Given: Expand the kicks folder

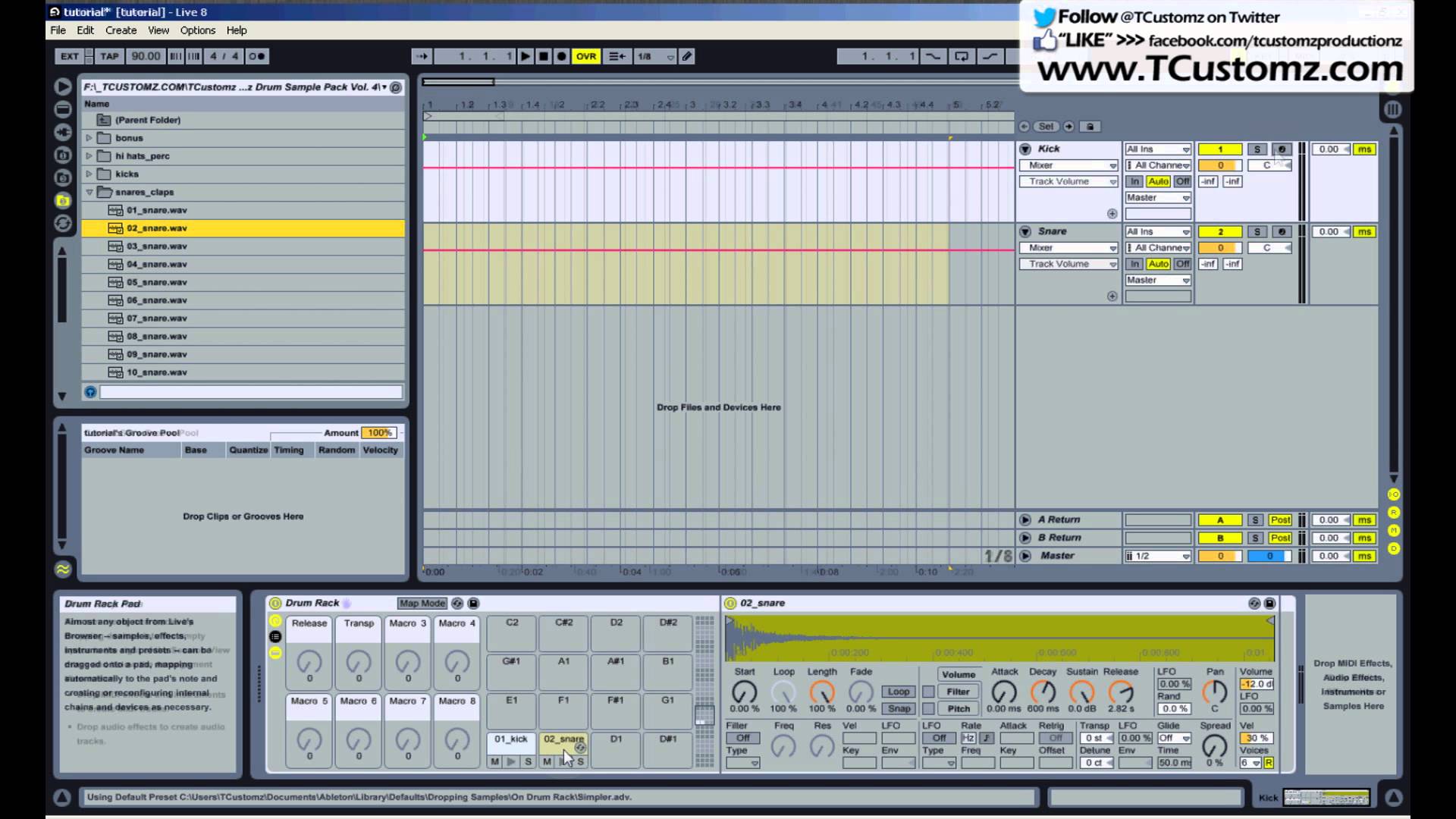Looking at the screenshot, I should coord(89,174).
